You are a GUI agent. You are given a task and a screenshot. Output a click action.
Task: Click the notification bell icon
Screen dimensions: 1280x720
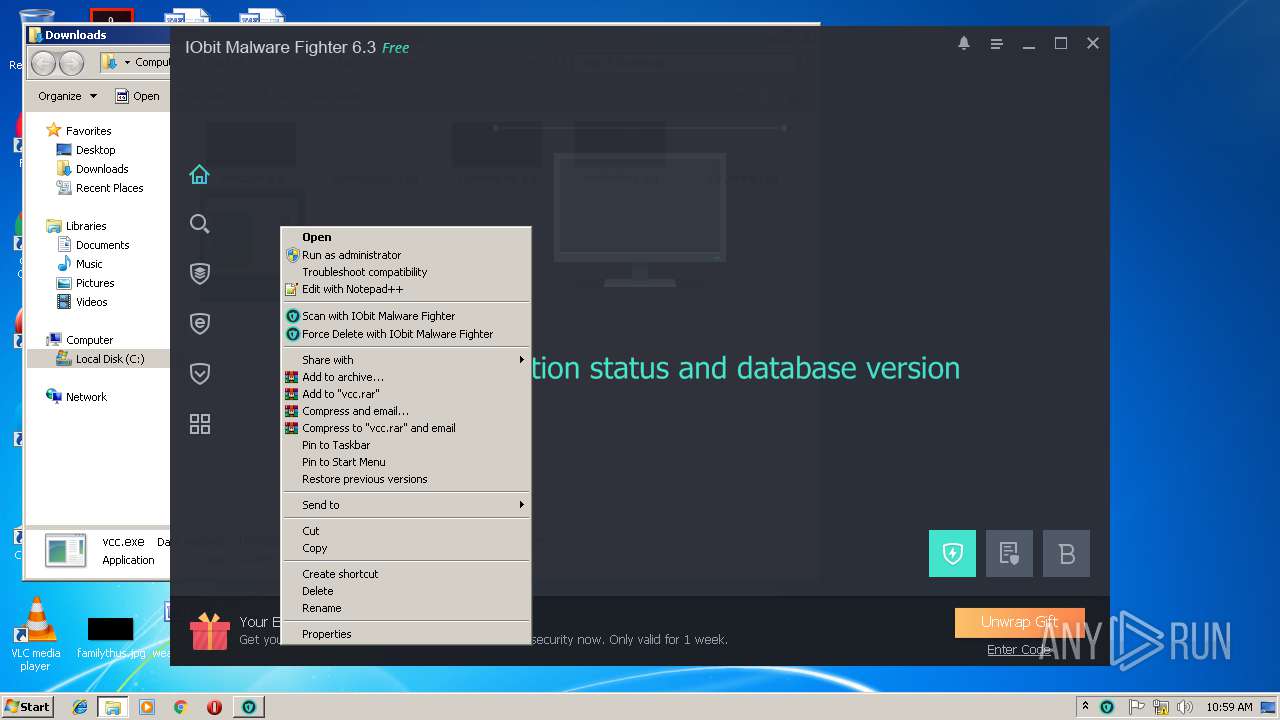[x=964, y=44]
